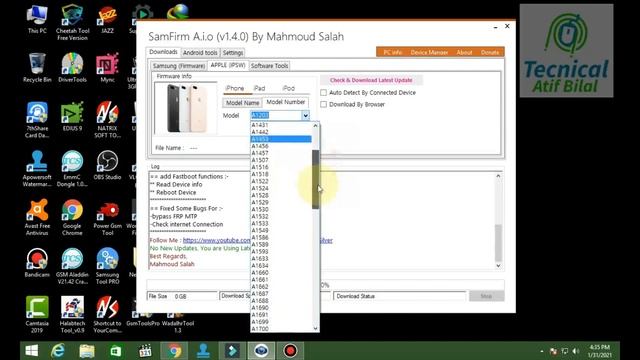Click the Log panel scroll-down arrow
This screenshot has width=640, height=360.
tap(498, 266)
